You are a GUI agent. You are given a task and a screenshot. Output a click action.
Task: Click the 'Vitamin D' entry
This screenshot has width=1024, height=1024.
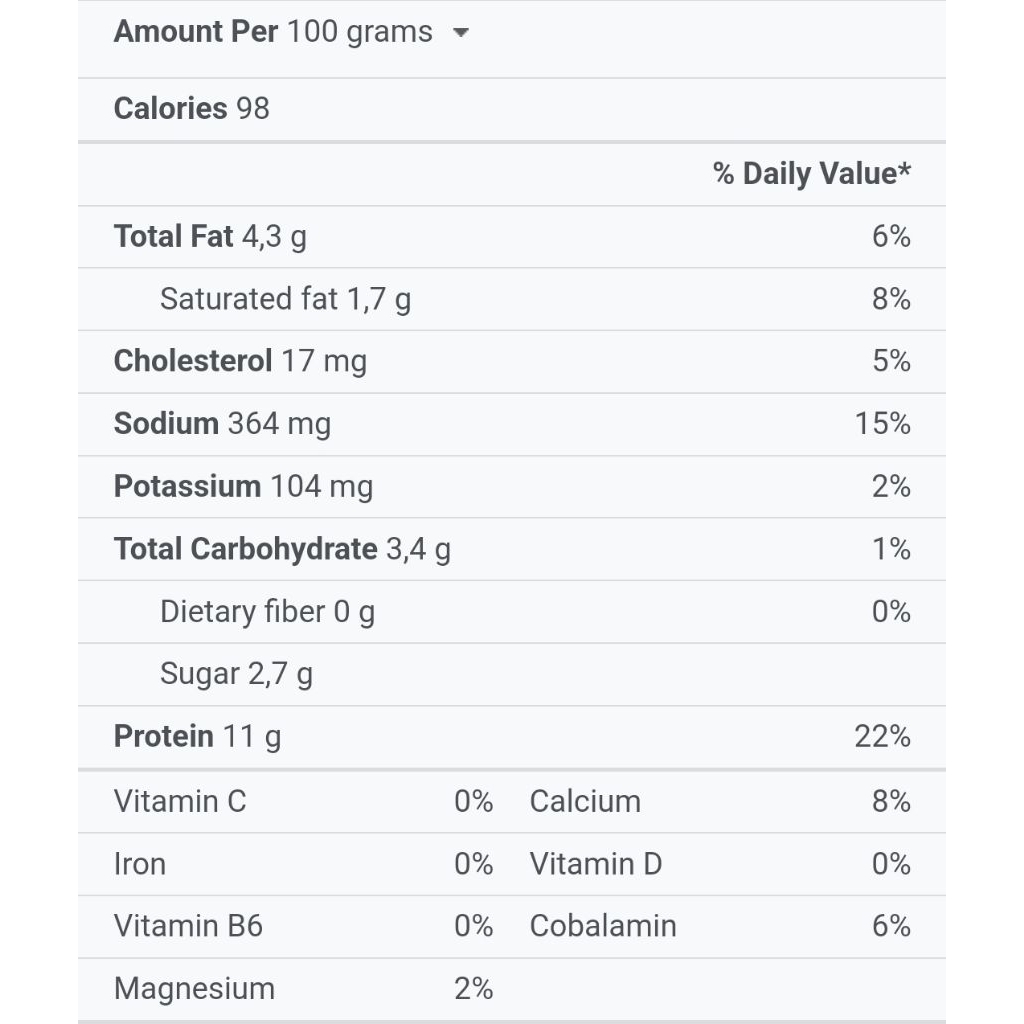[596, 864]
